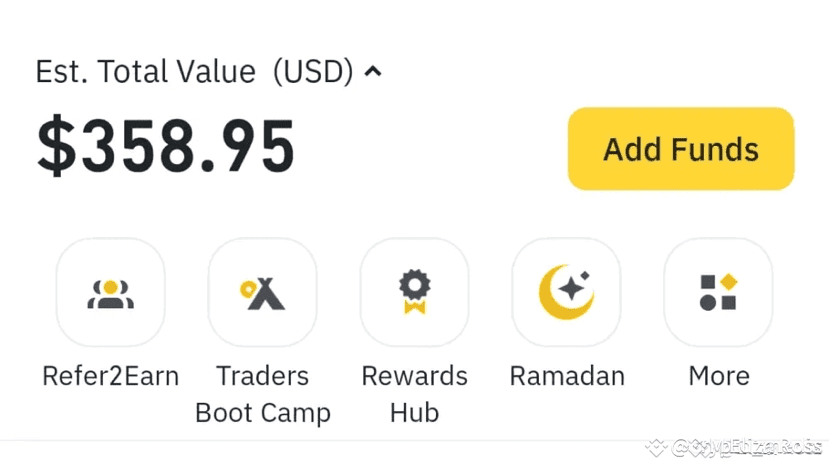The width and height of the screenshot is (829, 465).
Task: Click the watermark username text
Action: point(746,447)
